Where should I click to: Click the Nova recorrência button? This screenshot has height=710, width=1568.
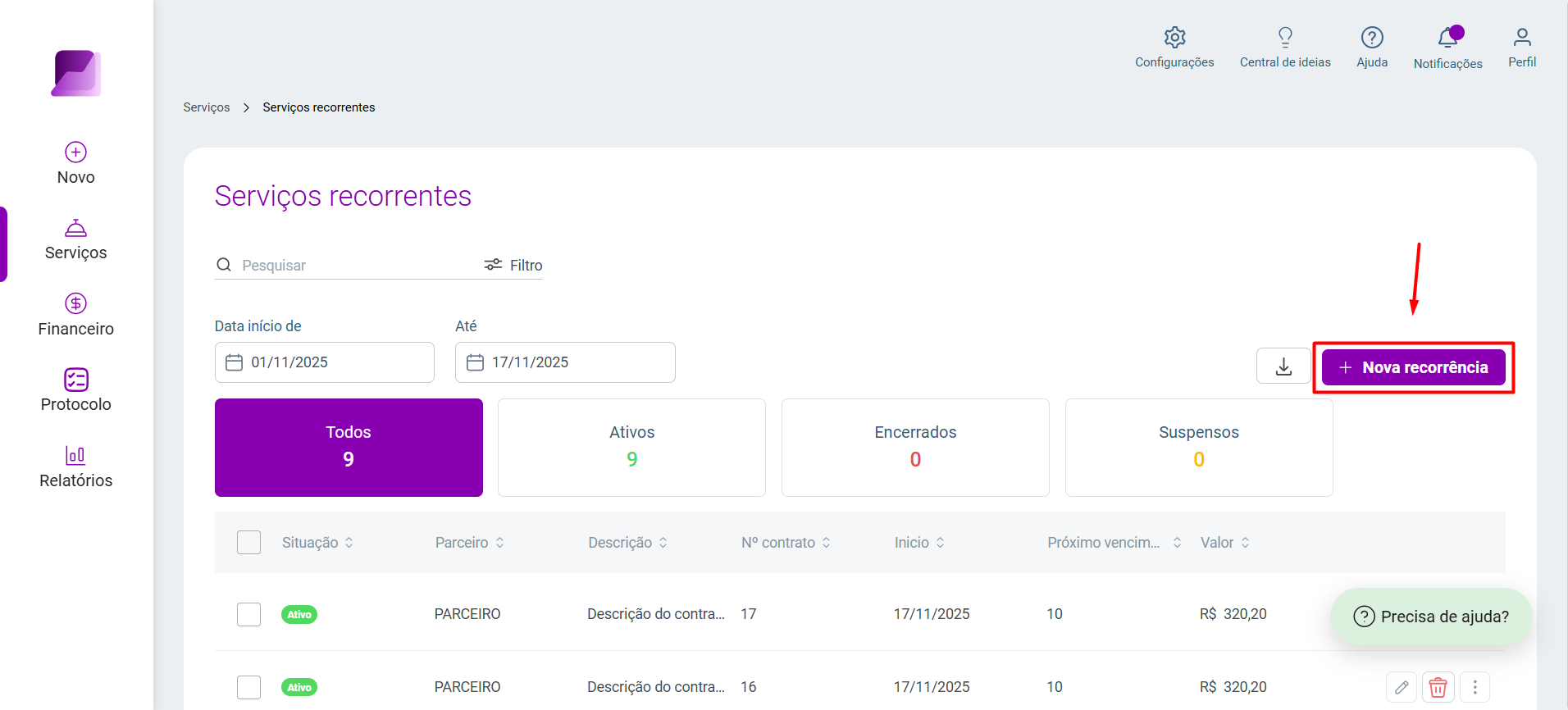pos(1414,367)
